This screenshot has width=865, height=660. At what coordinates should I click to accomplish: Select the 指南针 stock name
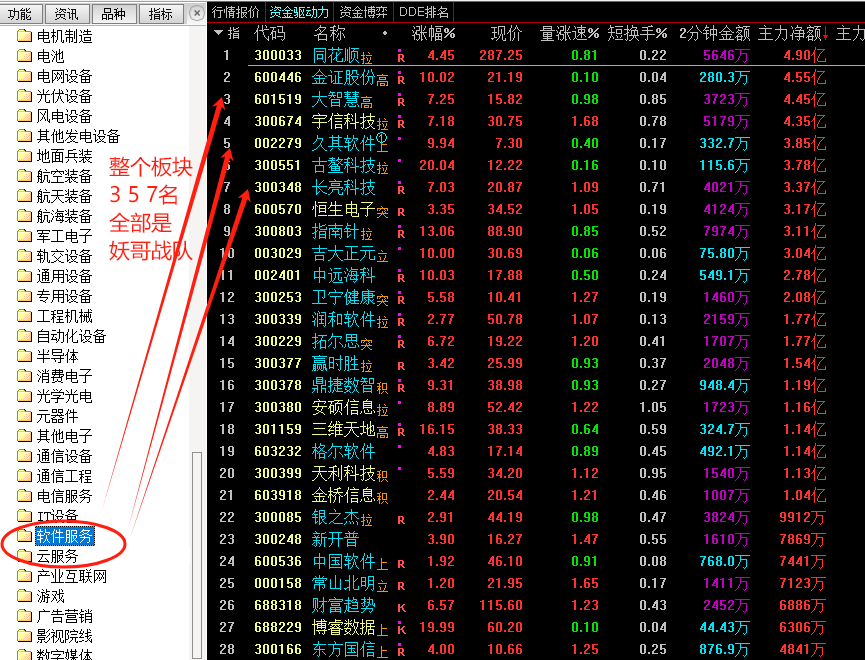(335, 231)
